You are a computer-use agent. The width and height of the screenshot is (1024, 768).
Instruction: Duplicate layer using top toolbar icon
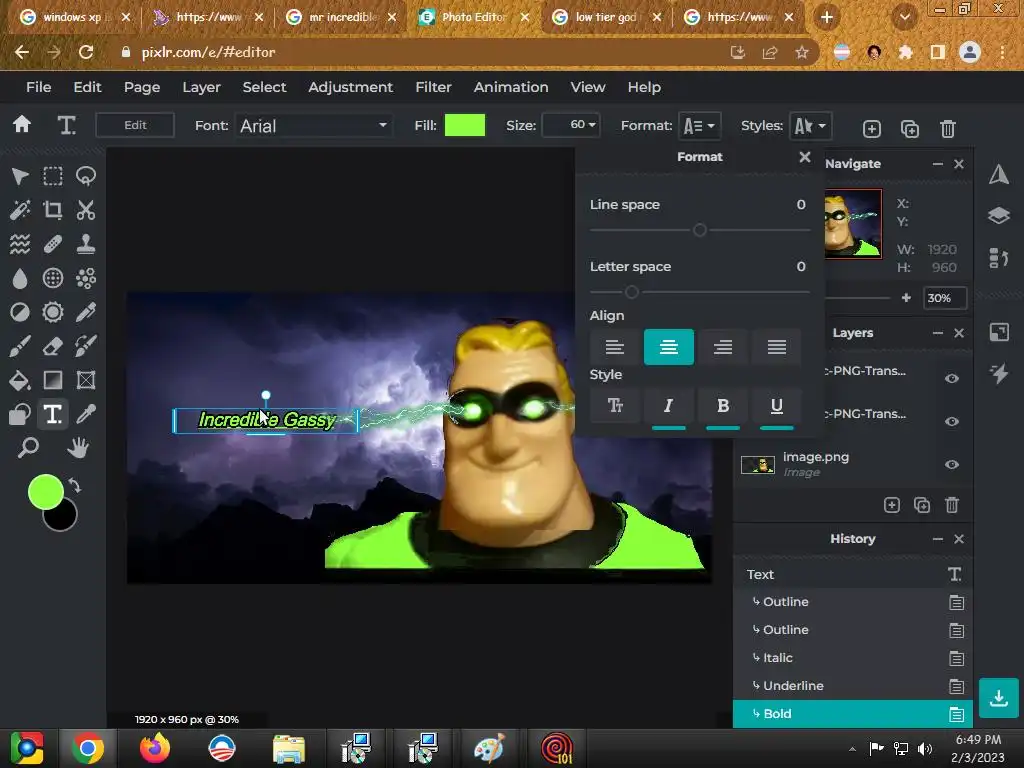point(910,129)
